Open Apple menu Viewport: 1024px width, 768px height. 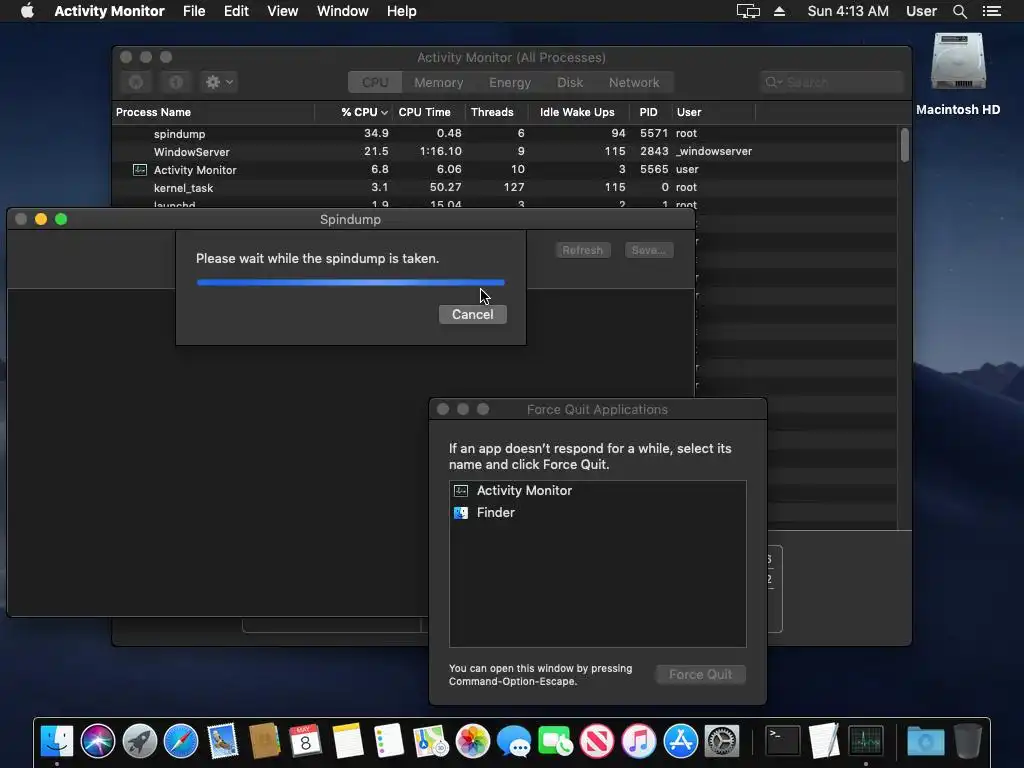pyautogui.click(x=27, y=11)
